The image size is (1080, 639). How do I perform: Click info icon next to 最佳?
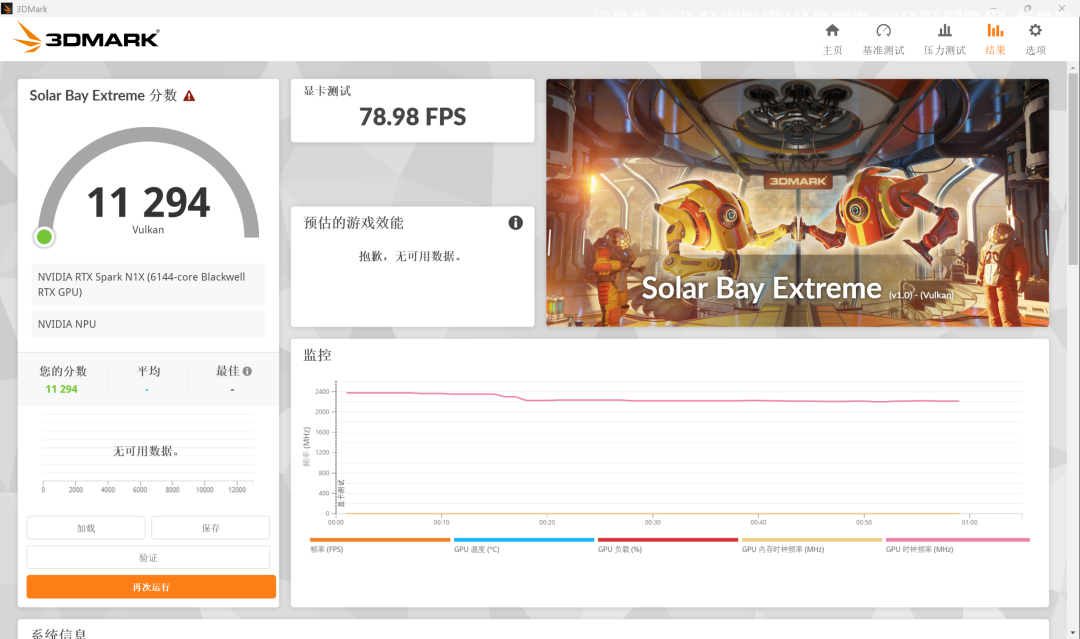click(247, 371)
